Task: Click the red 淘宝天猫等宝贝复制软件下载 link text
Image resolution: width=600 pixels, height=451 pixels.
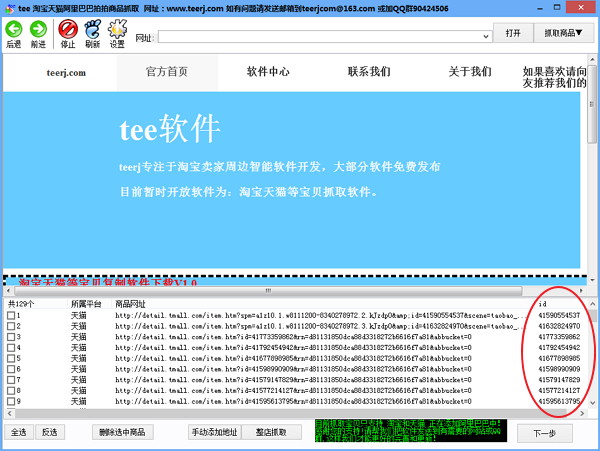Action: coord(108,282)
